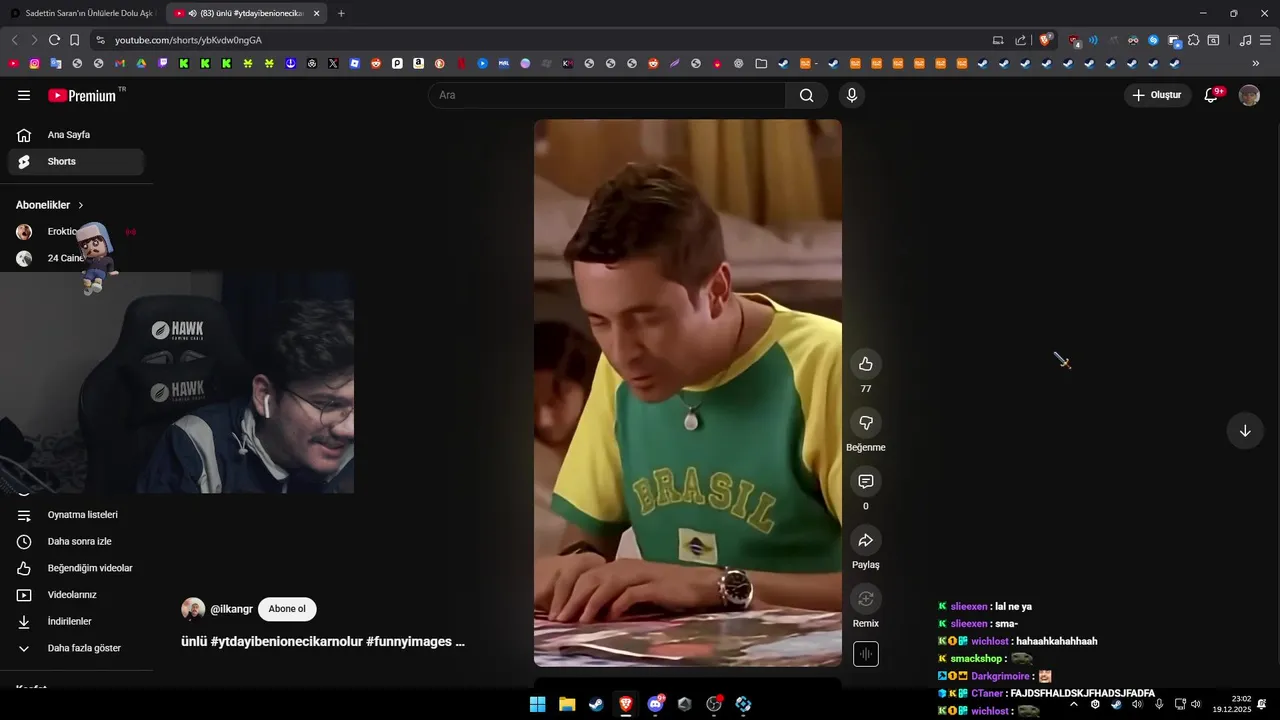1280x720 pixels.
Task: Open the notifications bell
Action: click(1211, 95)
